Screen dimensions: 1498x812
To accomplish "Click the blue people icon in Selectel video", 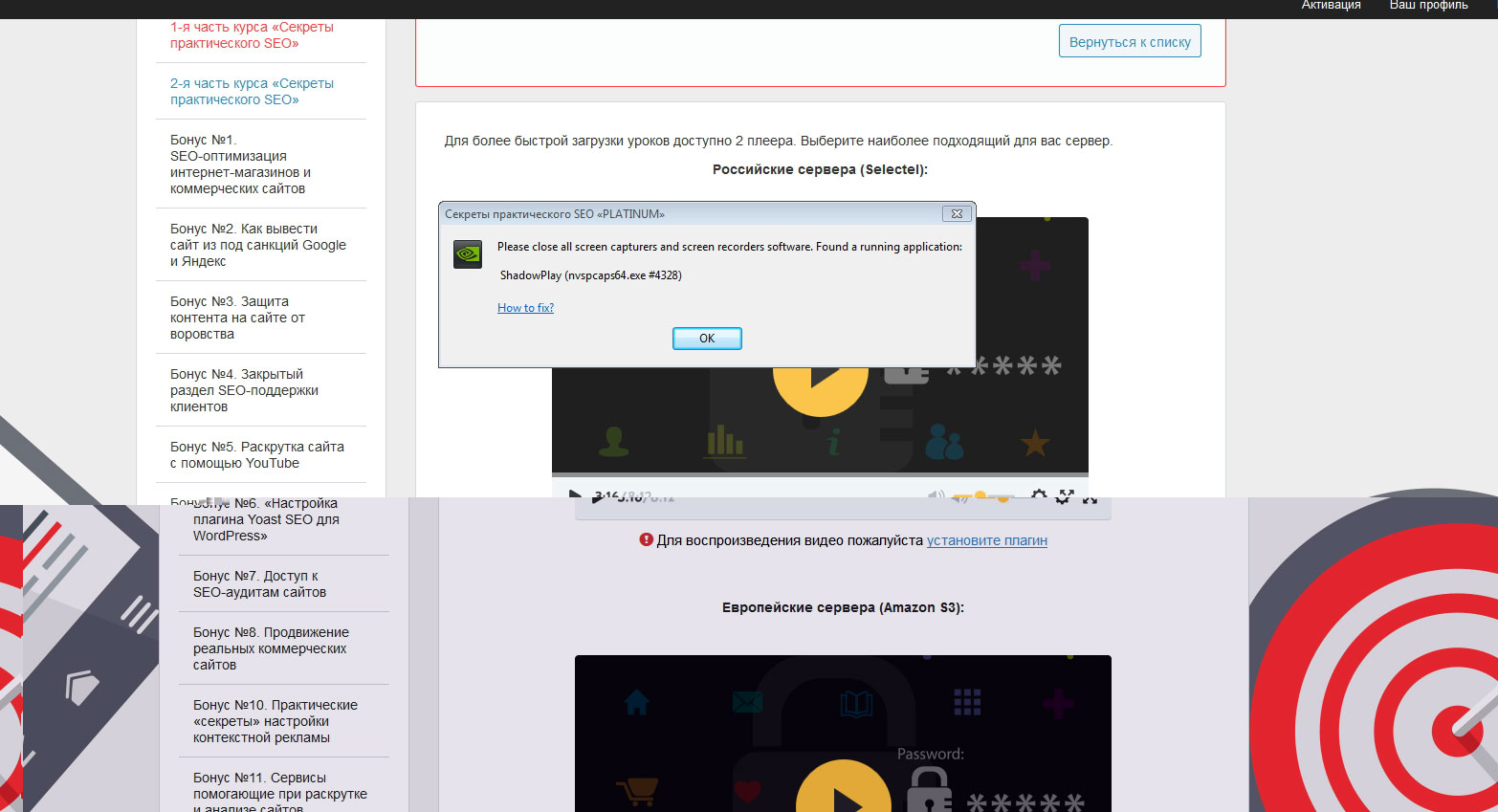I will pos(944,442).
